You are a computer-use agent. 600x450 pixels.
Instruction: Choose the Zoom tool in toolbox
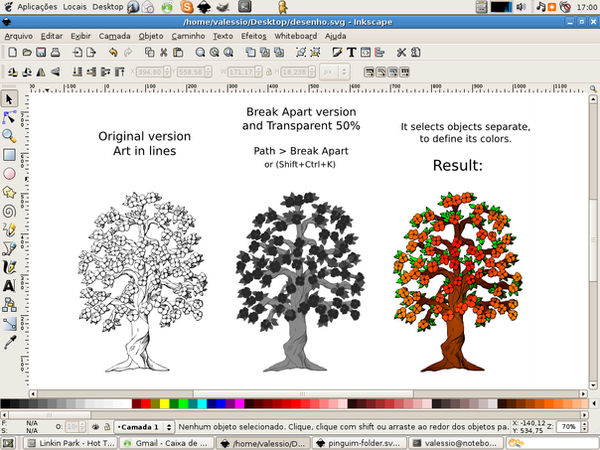[9, 136]
